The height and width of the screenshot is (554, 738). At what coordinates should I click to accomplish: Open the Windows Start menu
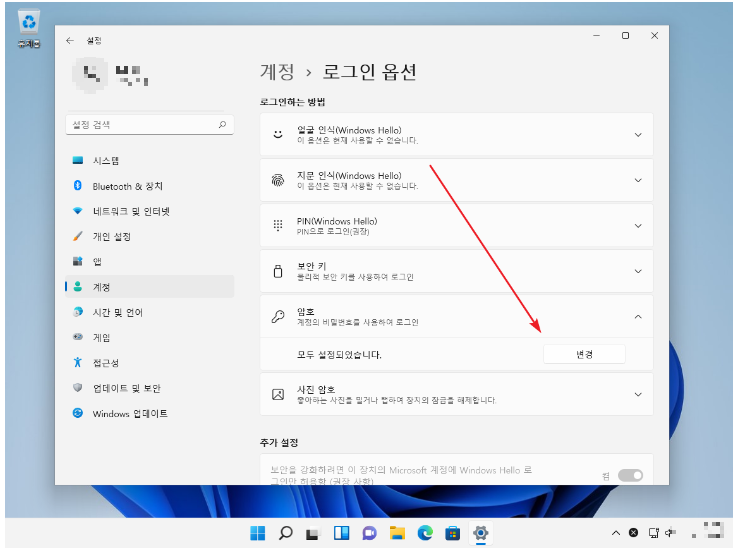258,533
